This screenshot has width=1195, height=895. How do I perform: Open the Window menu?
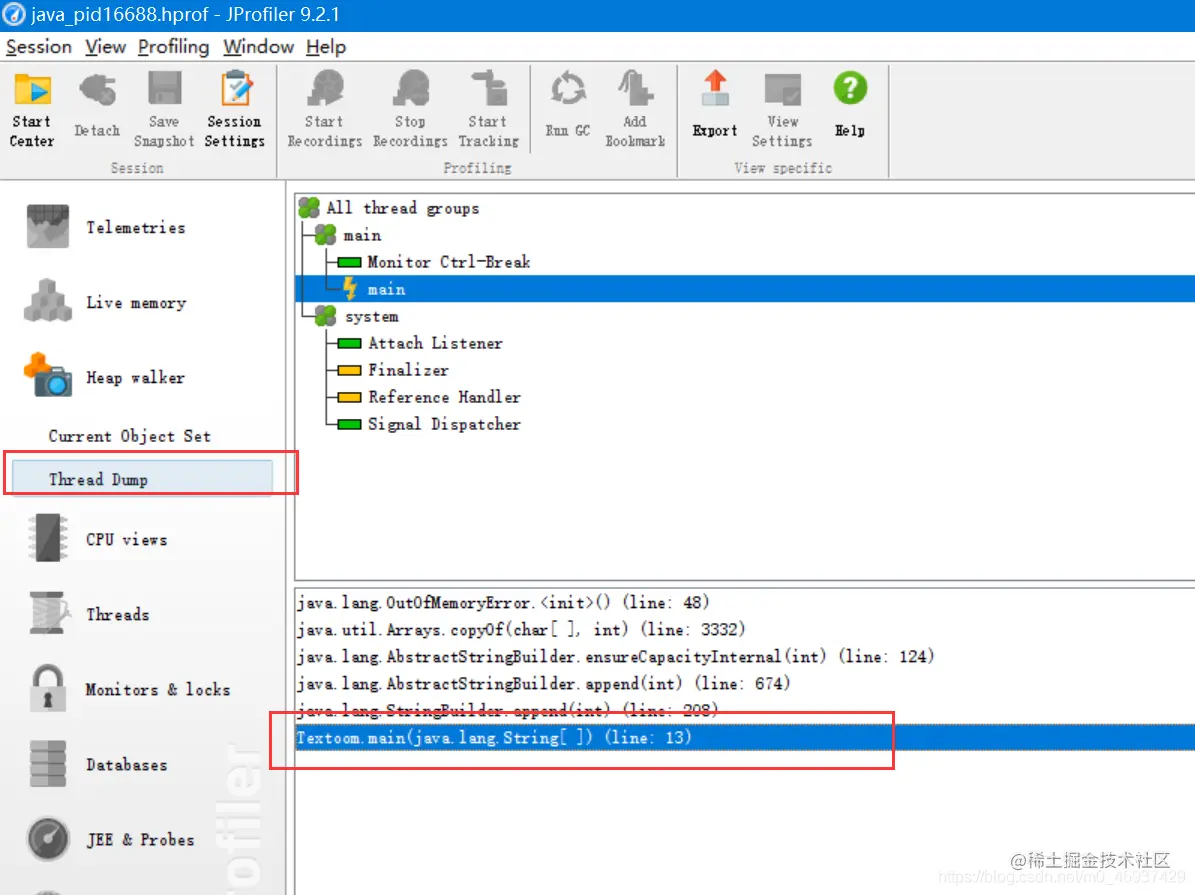click(x=258, y=47)
